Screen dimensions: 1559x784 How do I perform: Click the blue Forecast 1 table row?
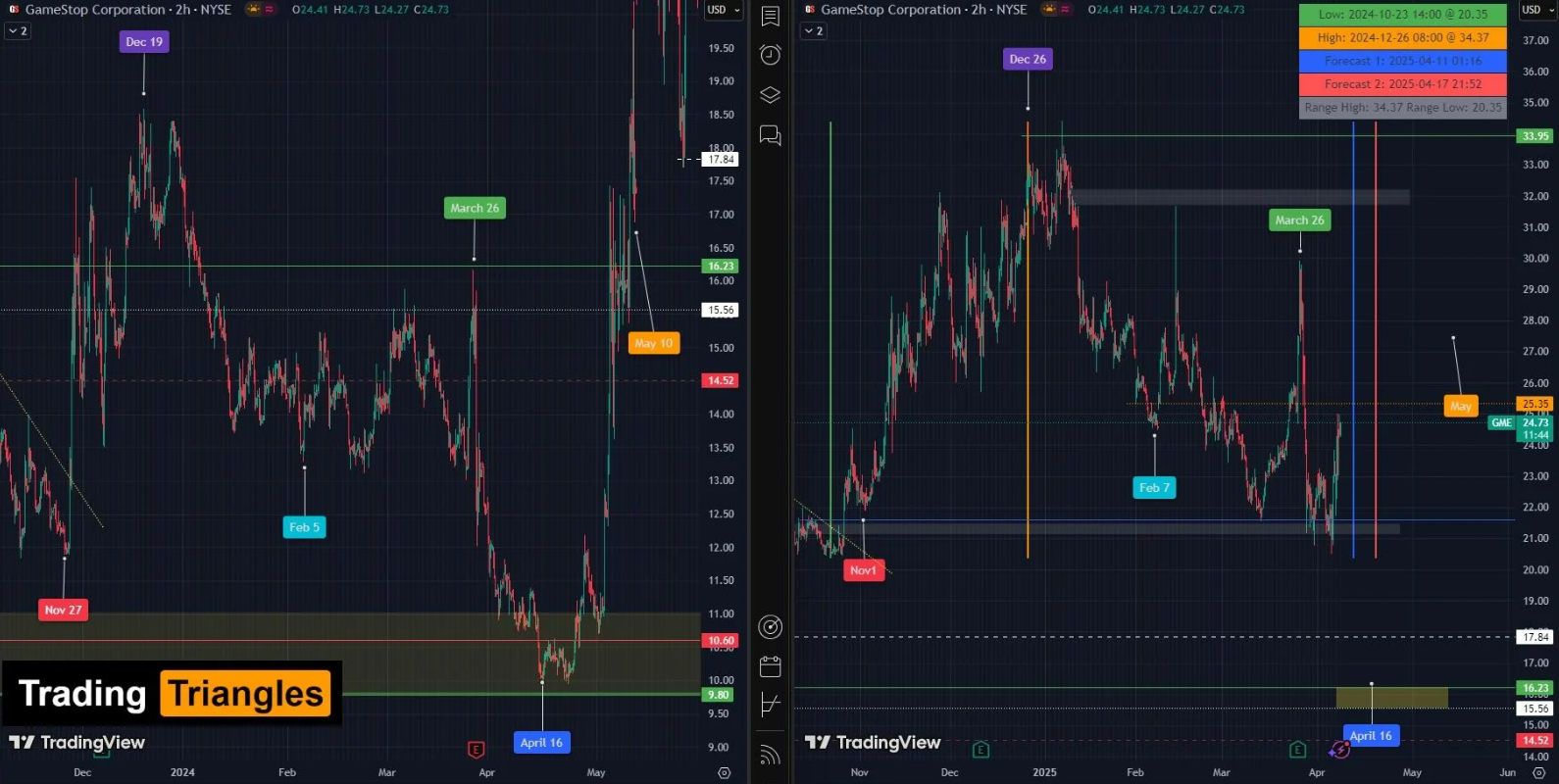[x=1403, y=61]
